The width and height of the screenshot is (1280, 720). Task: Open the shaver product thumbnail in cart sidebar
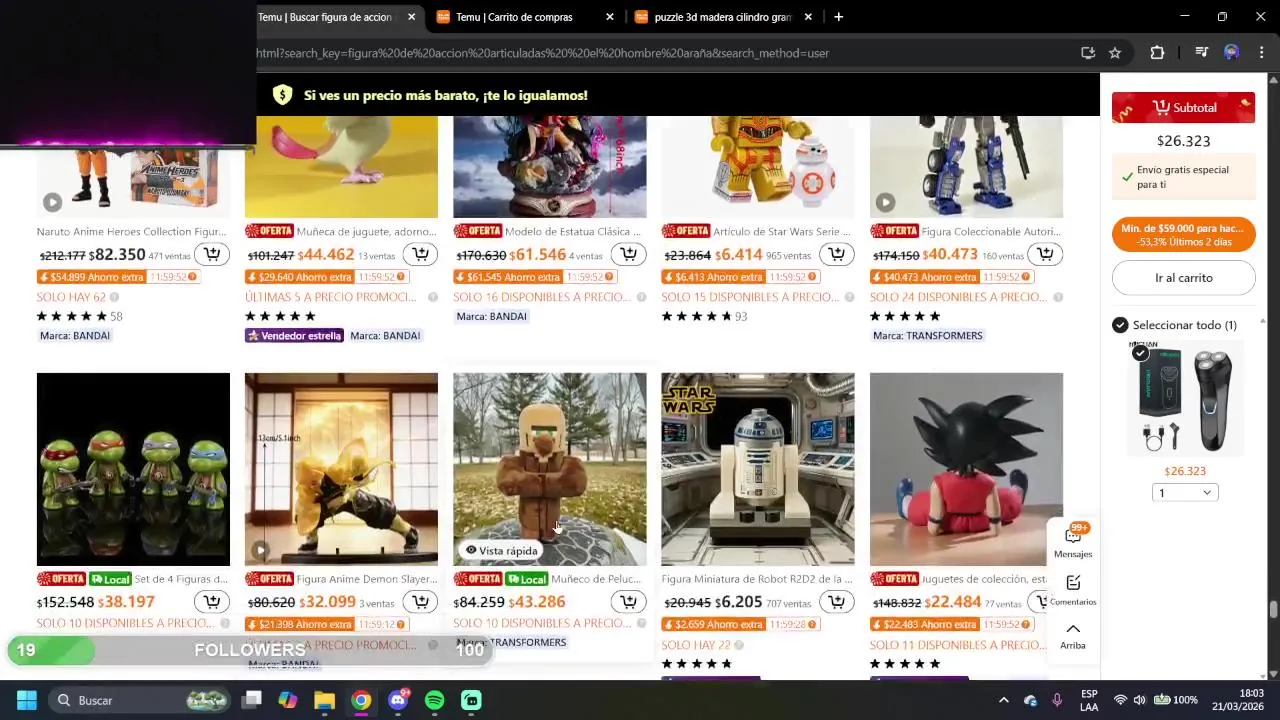point(1185,398)
